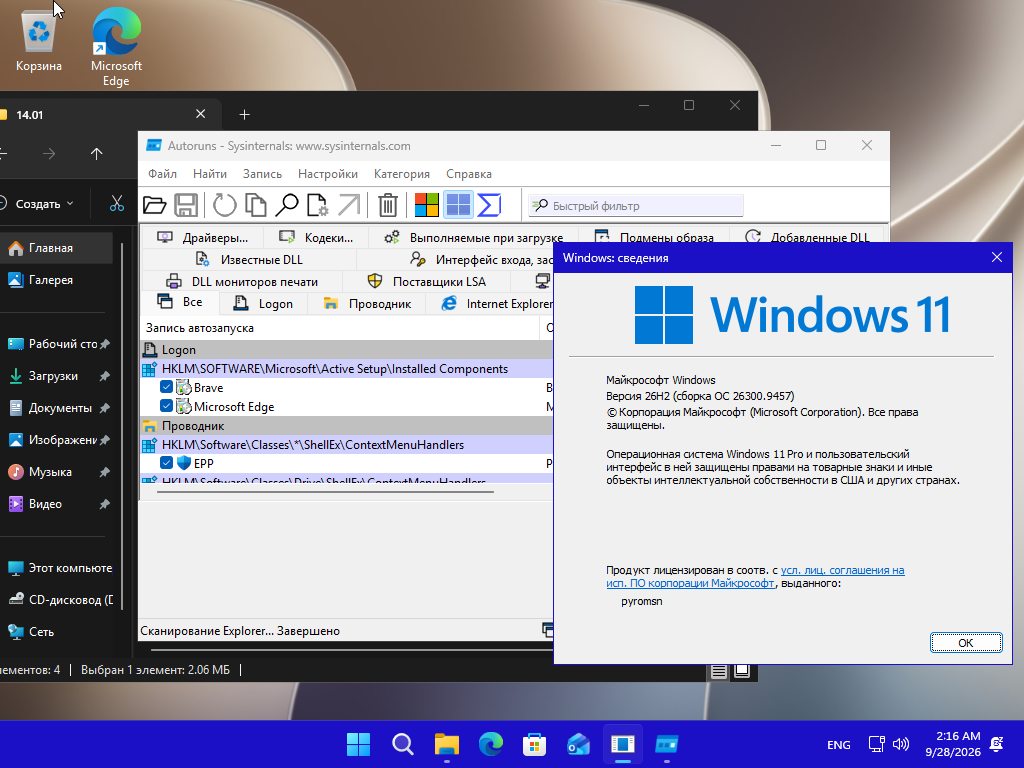Toggle the colorful Windows logo filter icon

tap(427, 205)
